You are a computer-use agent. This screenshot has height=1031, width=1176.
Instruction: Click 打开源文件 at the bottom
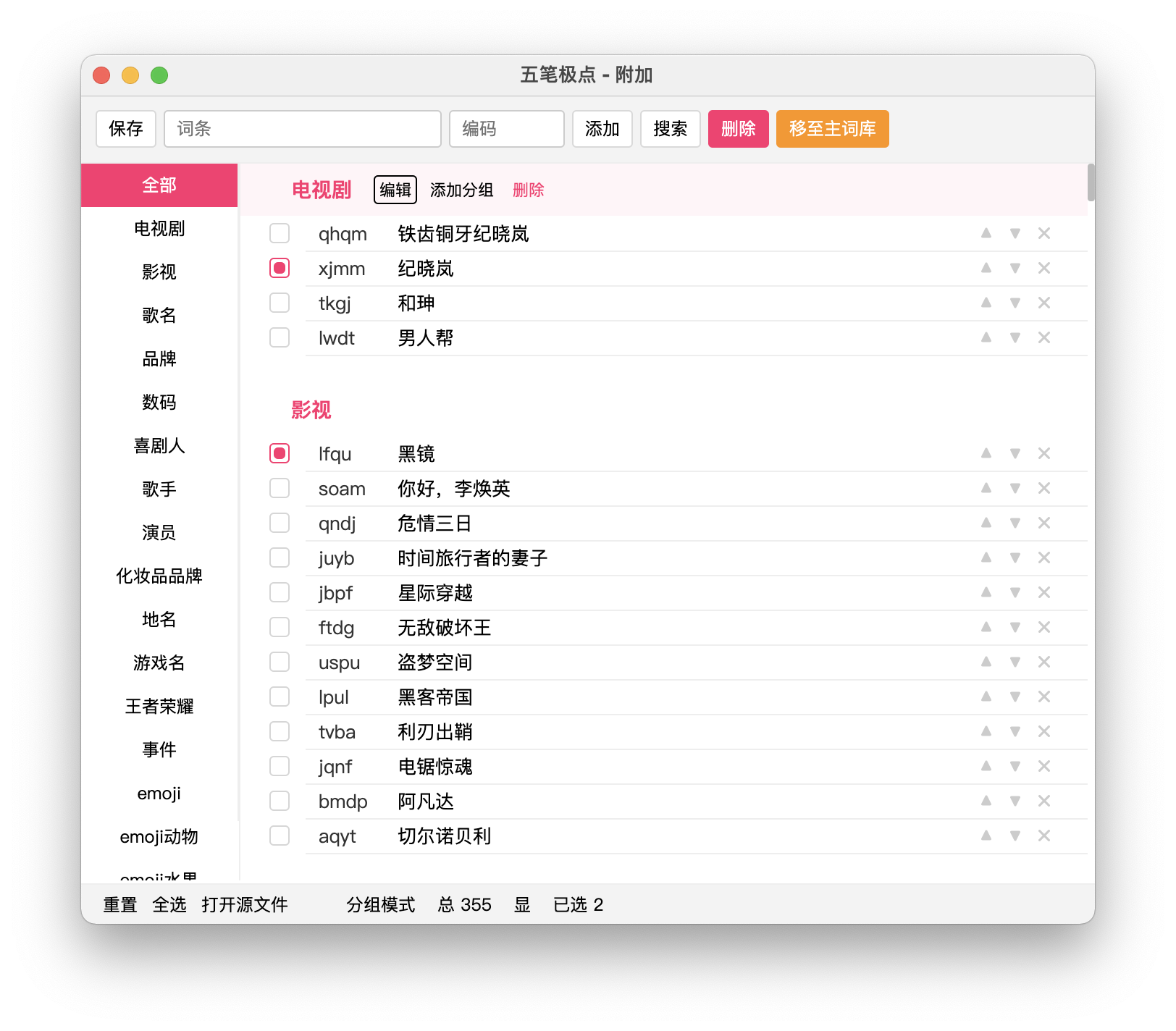tap(245, 905)
